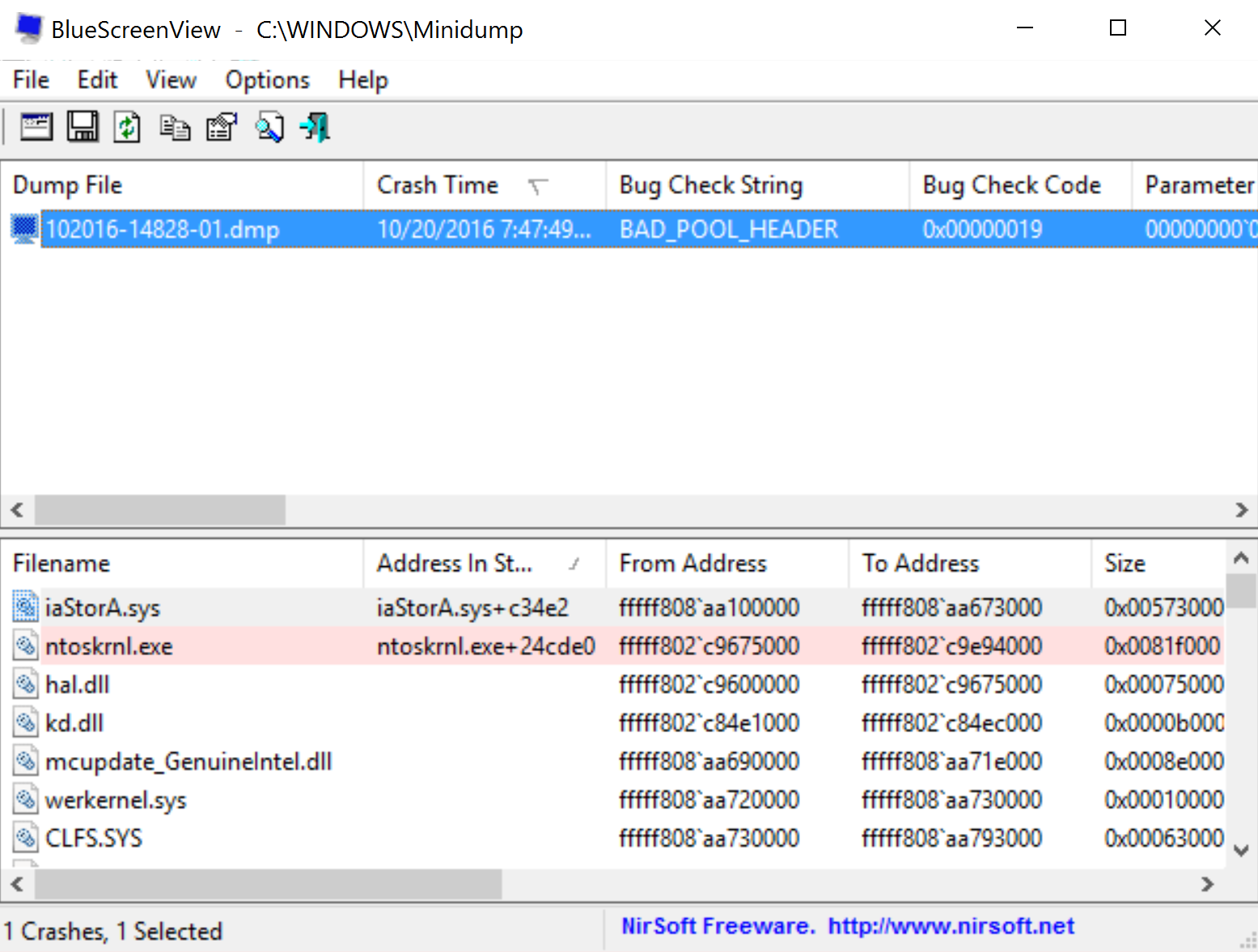This screenshot has height=952, width=1258.
Task: Click the 0x00573000 size value
Action: pos(1164,607)
